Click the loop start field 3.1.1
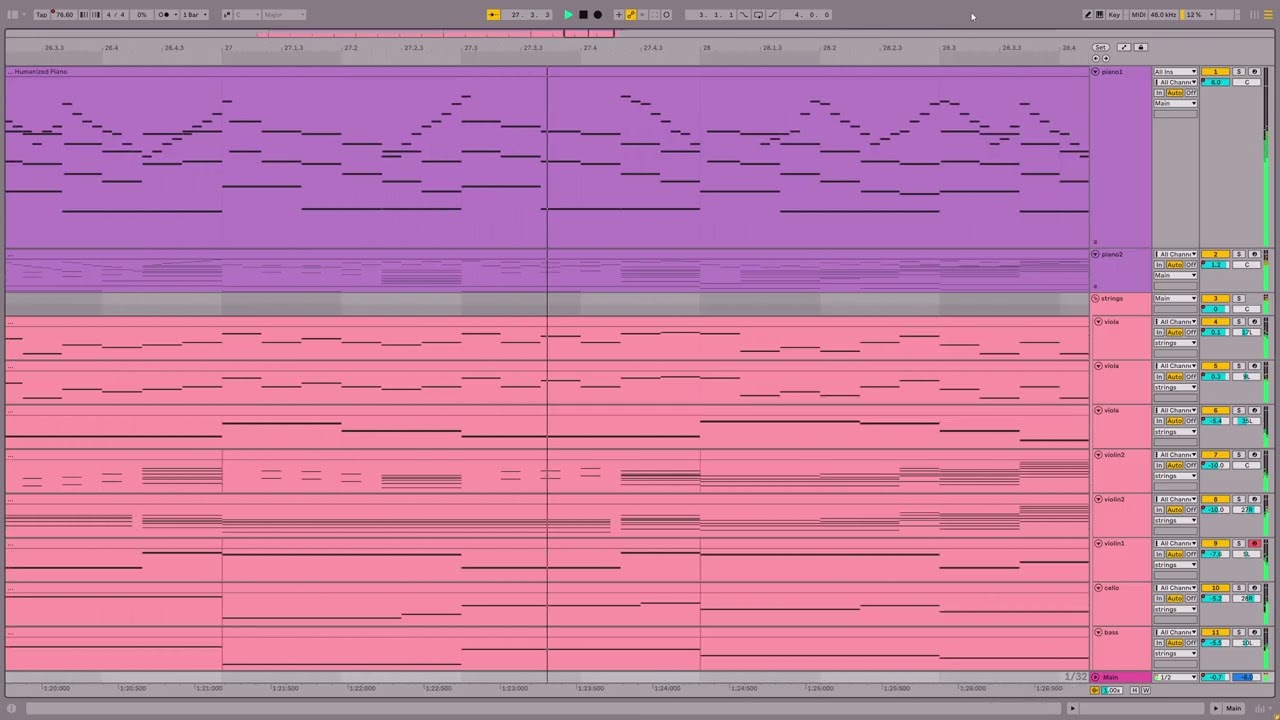The image size is (1280, 720). 711,14
